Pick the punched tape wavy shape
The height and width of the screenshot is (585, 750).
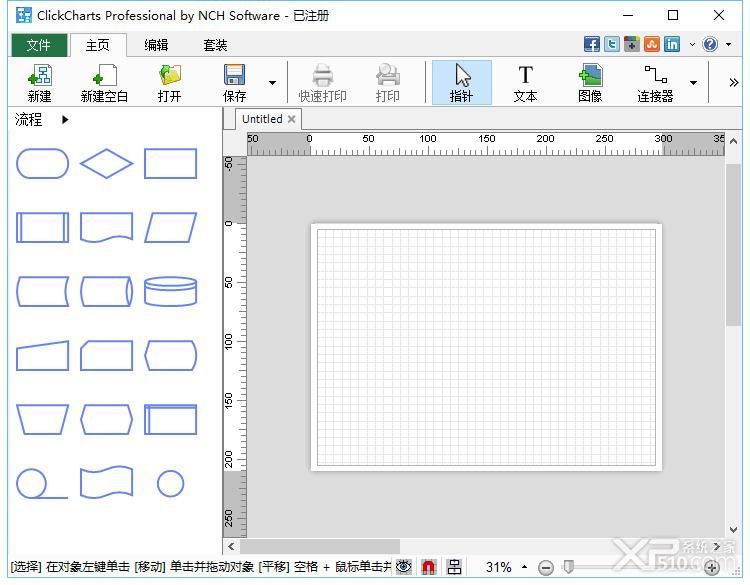106,483
